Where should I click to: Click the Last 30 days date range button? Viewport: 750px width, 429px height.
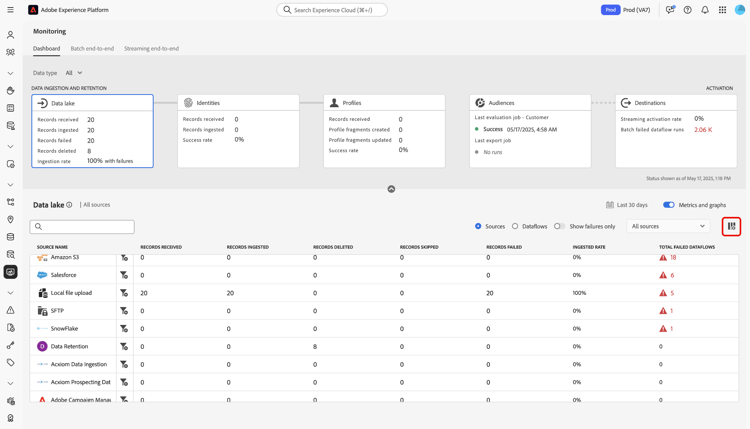pos(626,205)
